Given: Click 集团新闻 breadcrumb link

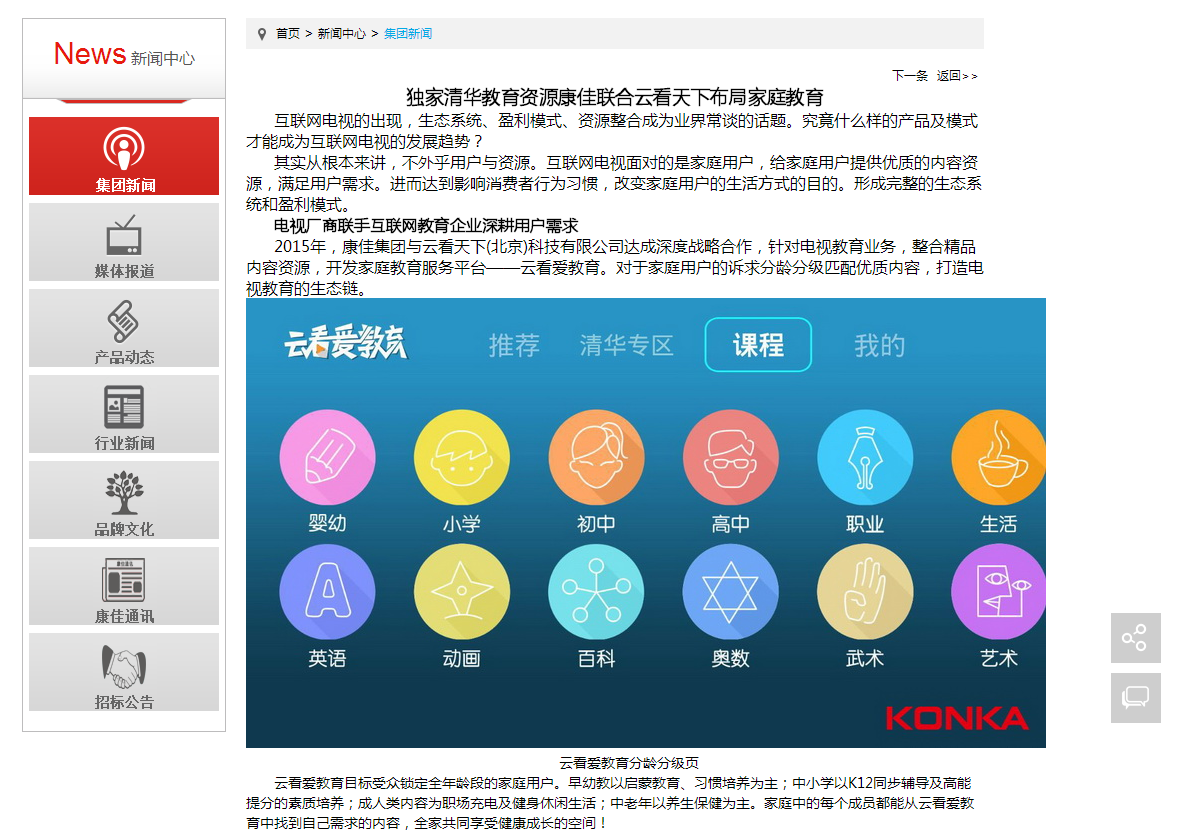Looking at the screenshot, I should pyautogui.click(x=408, y=34).
